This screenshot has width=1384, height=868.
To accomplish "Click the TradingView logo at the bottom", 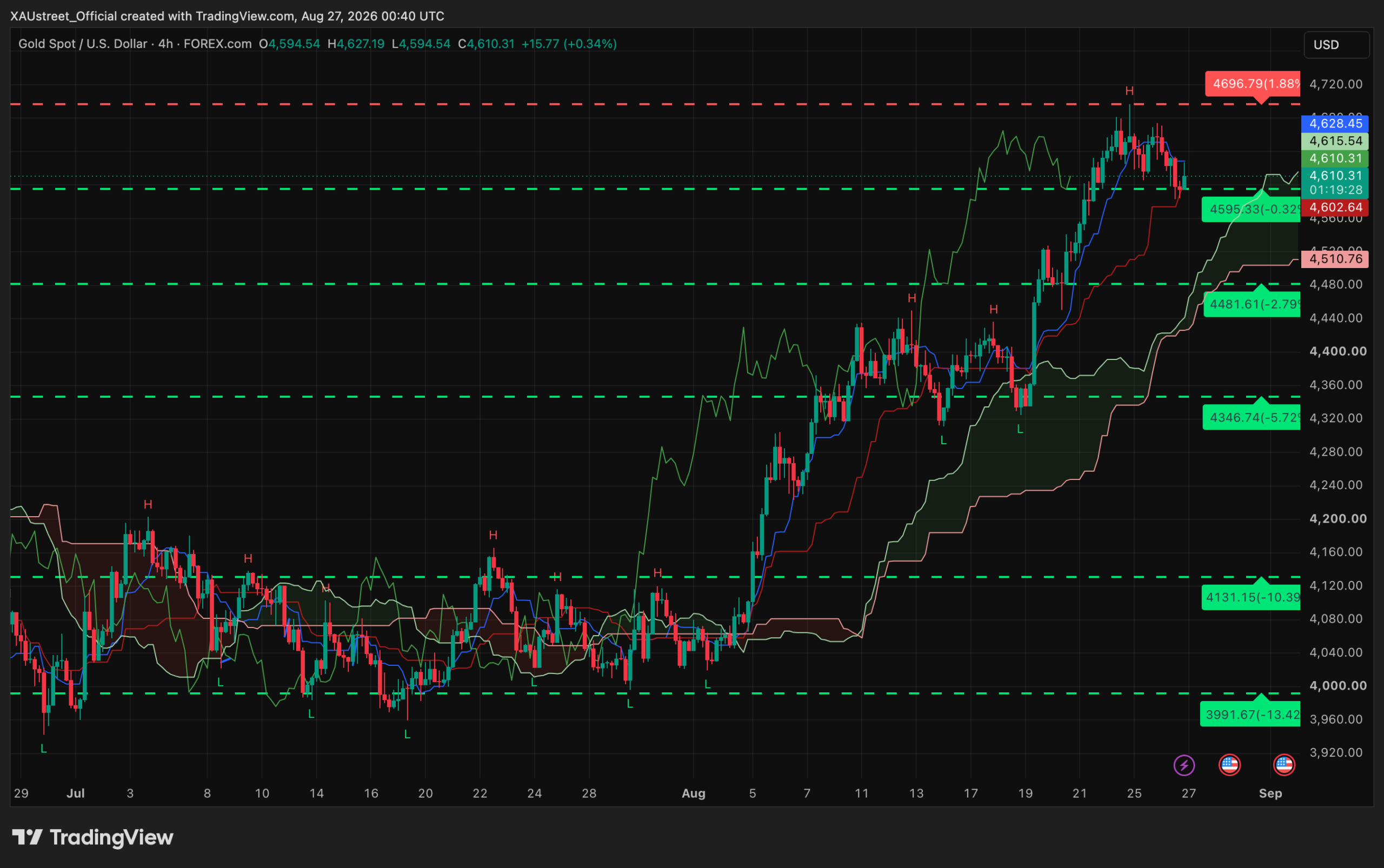I will 92,837.
